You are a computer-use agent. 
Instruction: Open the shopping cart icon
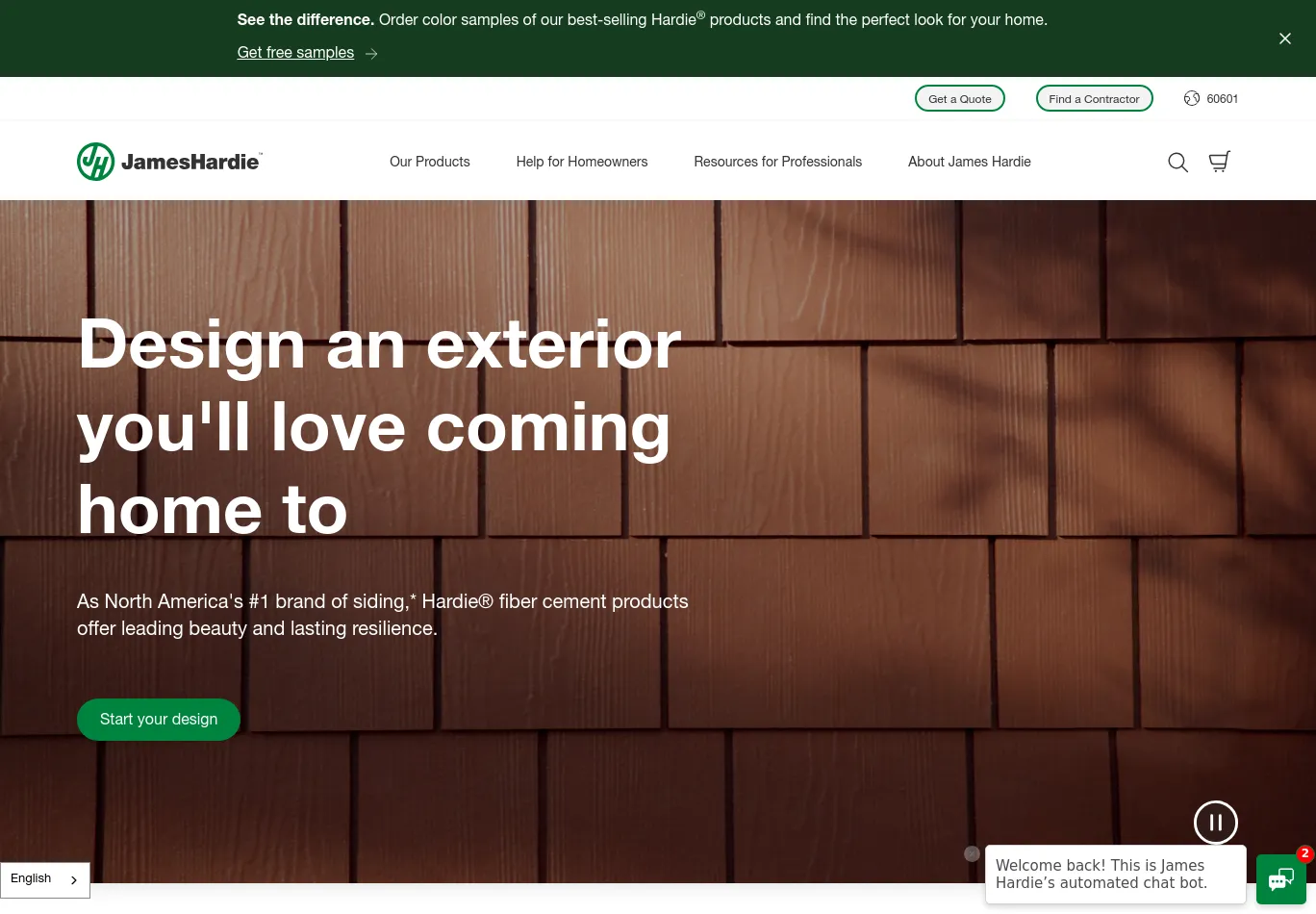coord(1220,162)
